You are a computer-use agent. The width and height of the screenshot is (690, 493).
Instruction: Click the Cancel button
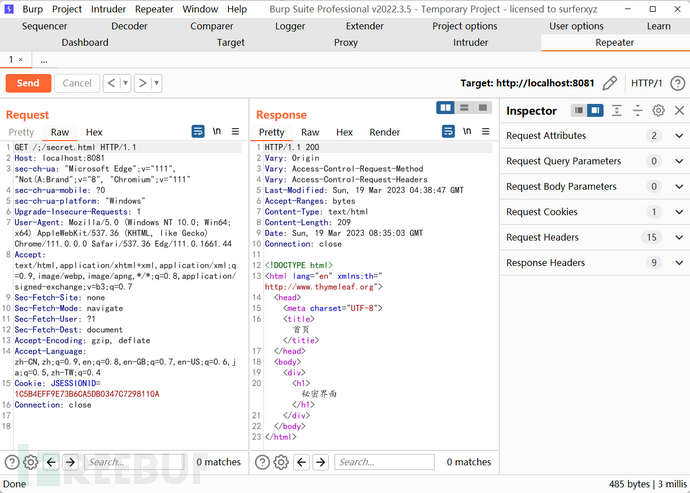(77, 83)
